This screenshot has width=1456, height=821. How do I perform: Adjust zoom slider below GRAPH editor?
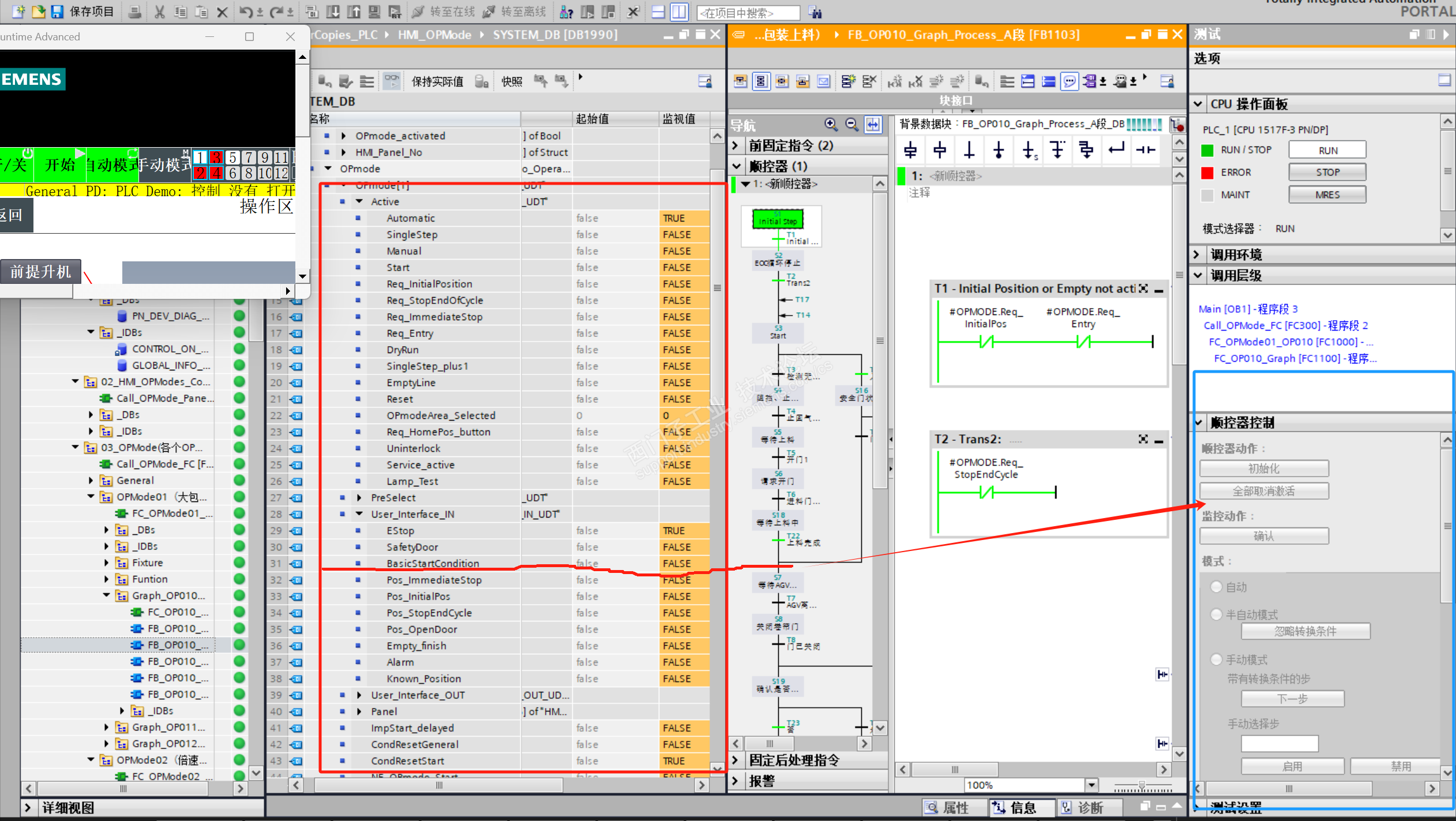pyautogui.click(x=1141, y=786)
